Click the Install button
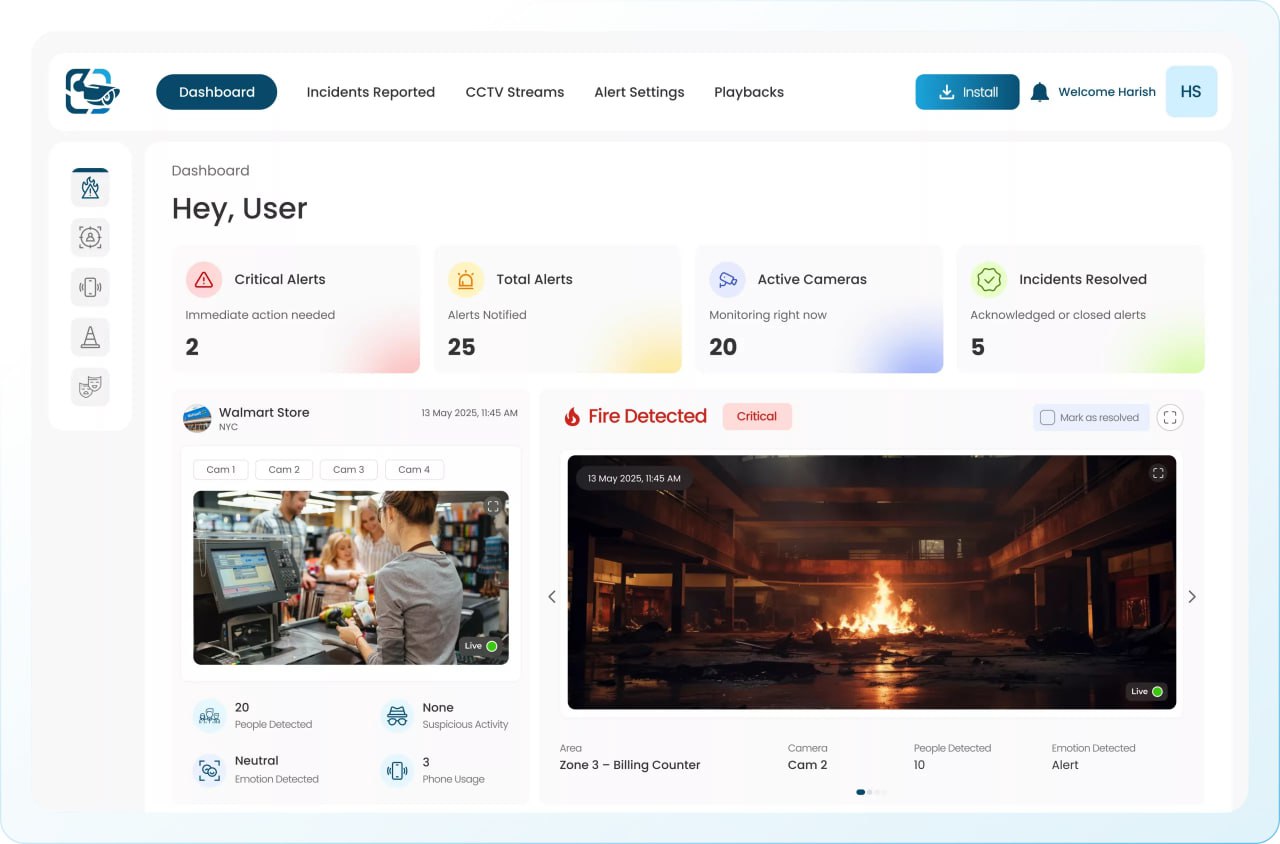The height and width of the screenshot is (844, 1280). pyautogui.click(x=966, y=91)
